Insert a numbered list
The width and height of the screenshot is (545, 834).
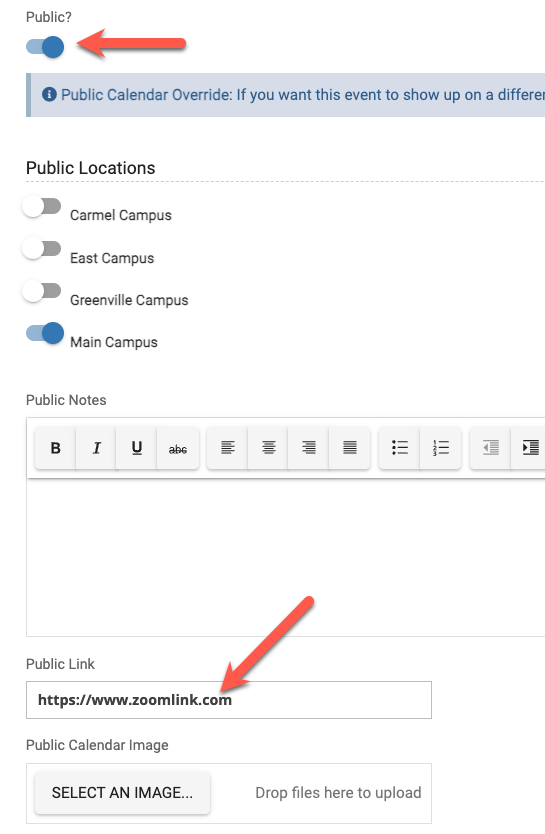tap(441, 448)
